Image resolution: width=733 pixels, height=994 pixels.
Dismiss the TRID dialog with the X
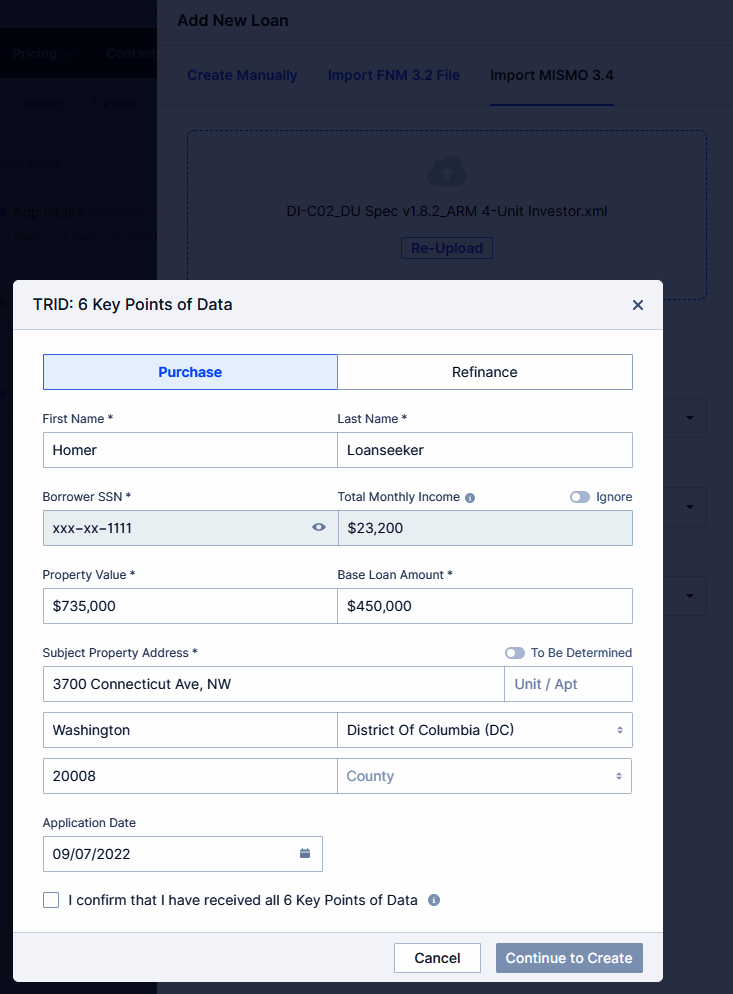pos(637,305)
